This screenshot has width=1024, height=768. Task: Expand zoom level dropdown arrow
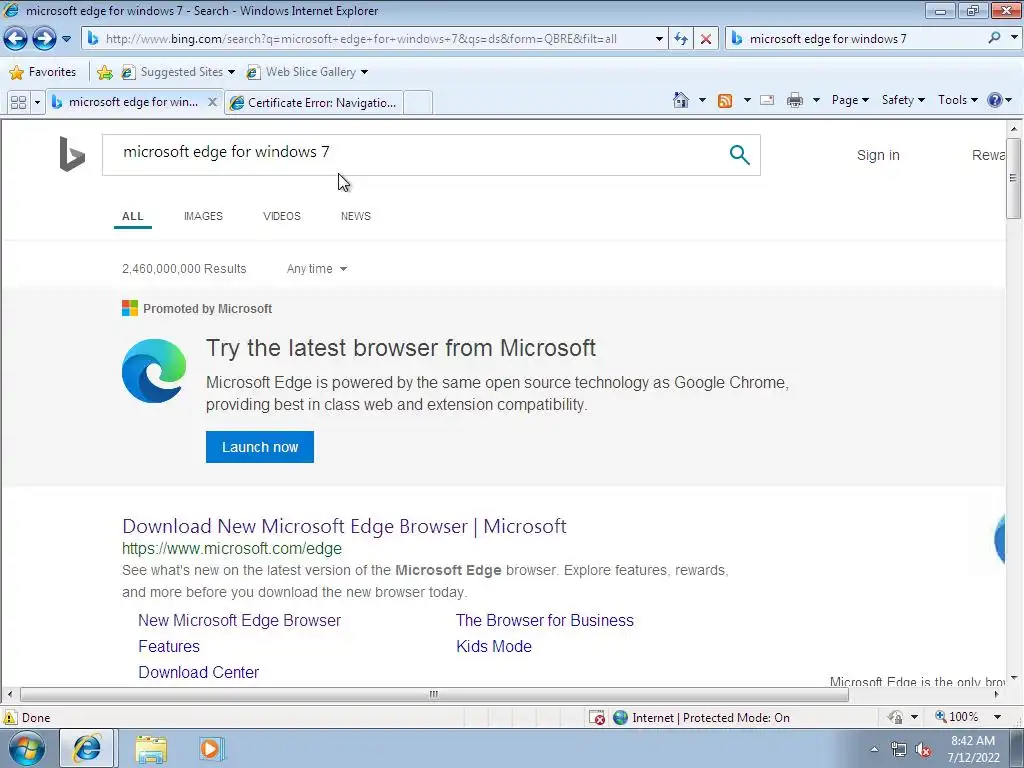tap(997, 717)
